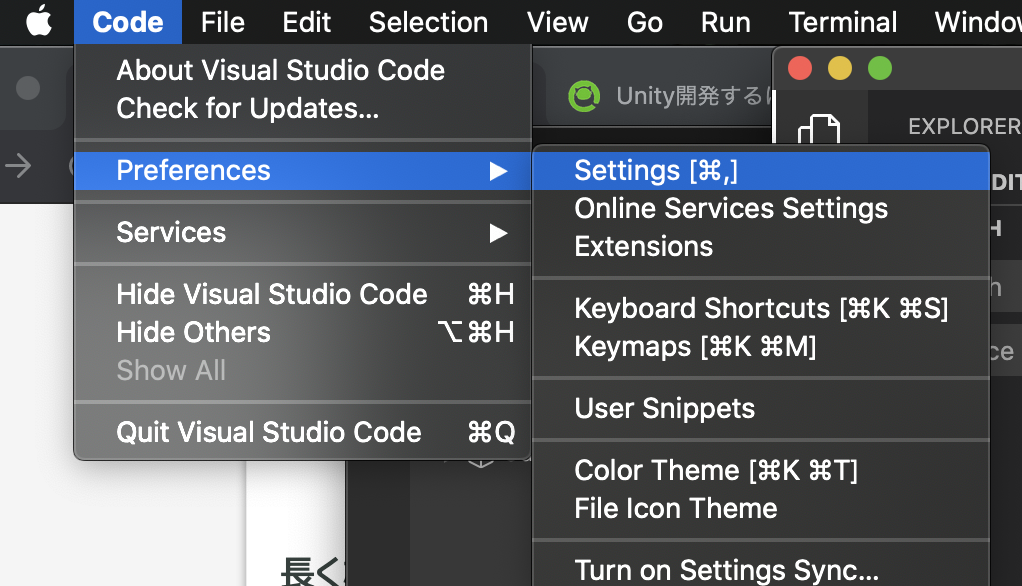Click the EXPLORER panel title

[965, 126]
